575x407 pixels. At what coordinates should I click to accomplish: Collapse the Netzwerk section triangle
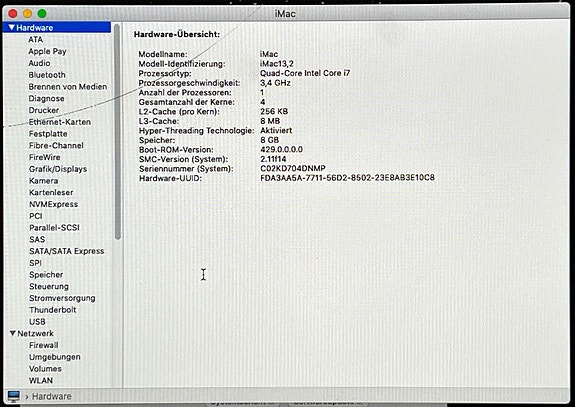(x=13, y=333)
